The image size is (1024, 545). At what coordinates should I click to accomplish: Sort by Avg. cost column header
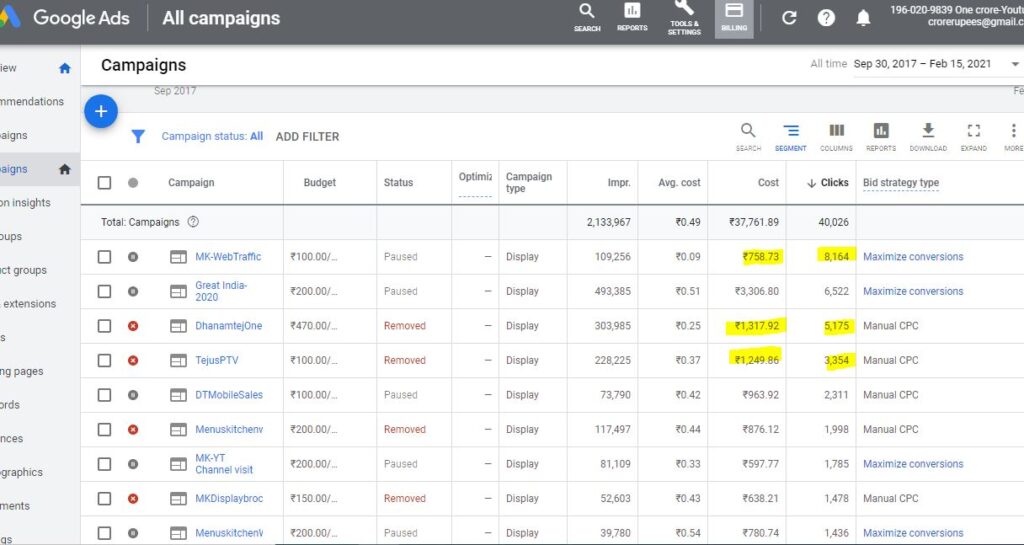click(679, 183)
